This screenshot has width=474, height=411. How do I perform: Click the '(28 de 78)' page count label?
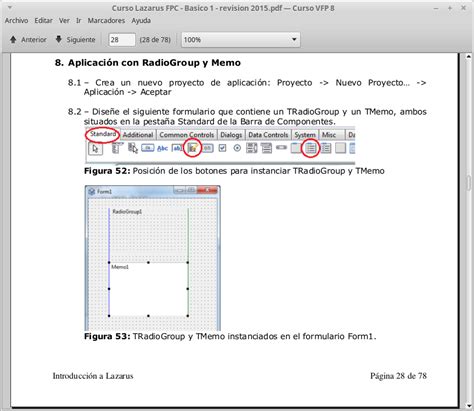(x=155, y=40)
